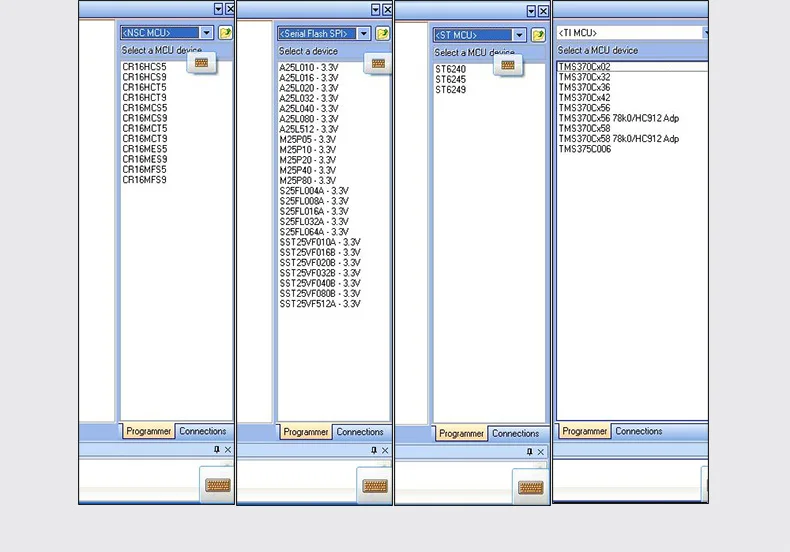Close lower pane in ST MCU window
This screenshot has width=790, height=552.
click(541, 452)
